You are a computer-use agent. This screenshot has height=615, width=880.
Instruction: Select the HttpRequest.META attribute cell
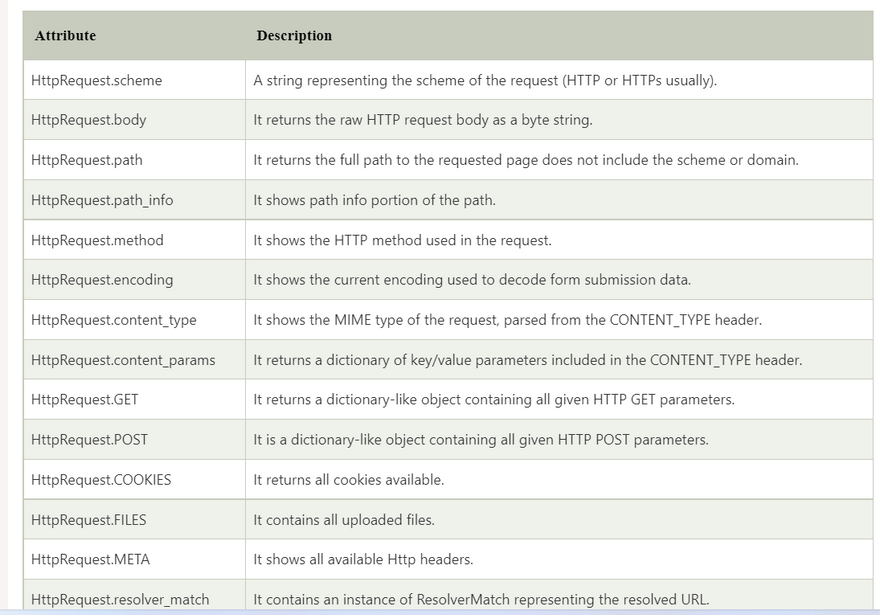pos(90,560)
